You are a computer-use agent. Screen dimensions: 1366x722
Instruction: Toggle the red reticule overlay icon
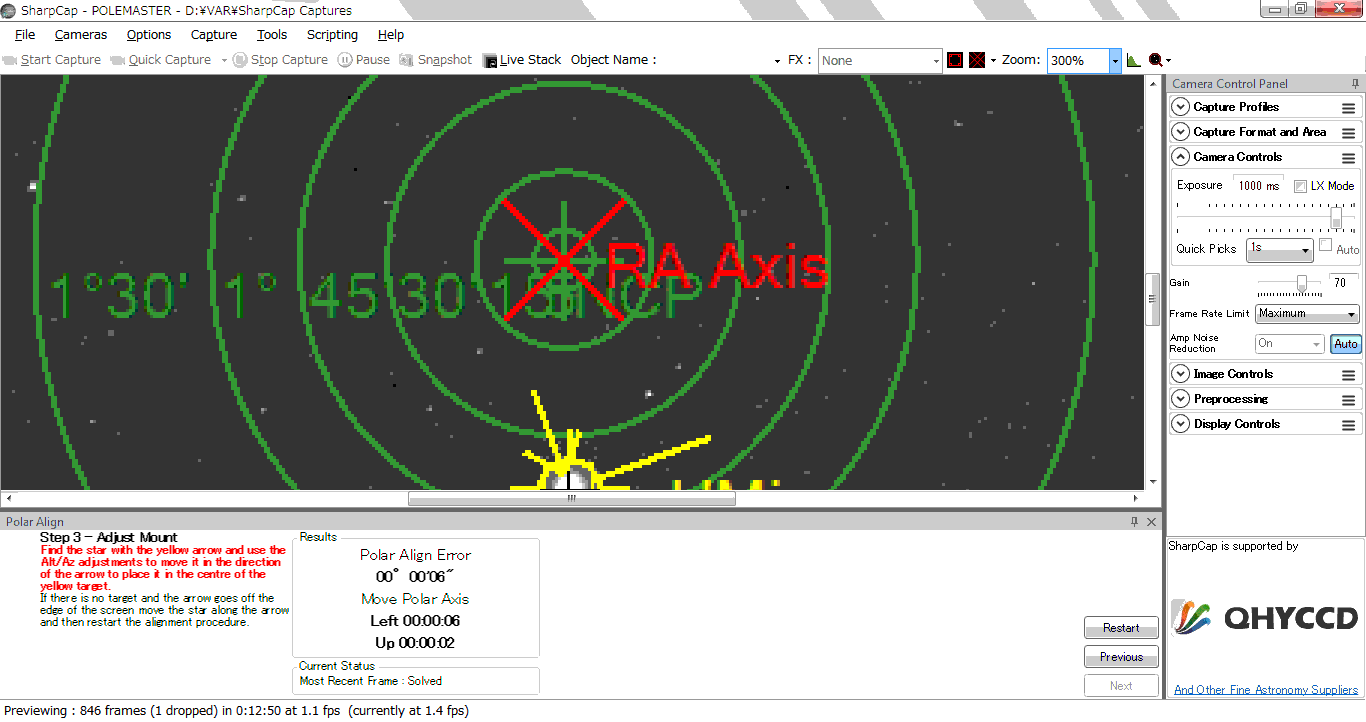click(x=977, y=60)
